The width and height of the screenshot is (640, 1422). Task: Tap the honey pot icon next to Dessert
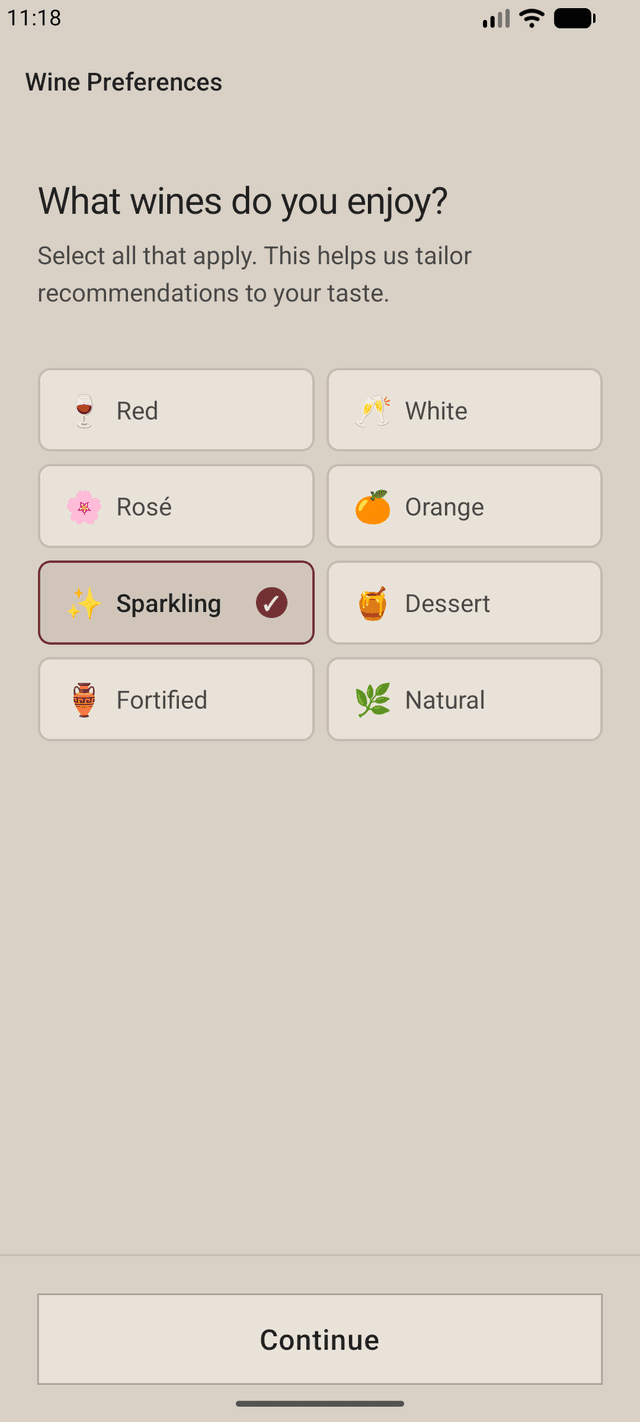[371, 603]
